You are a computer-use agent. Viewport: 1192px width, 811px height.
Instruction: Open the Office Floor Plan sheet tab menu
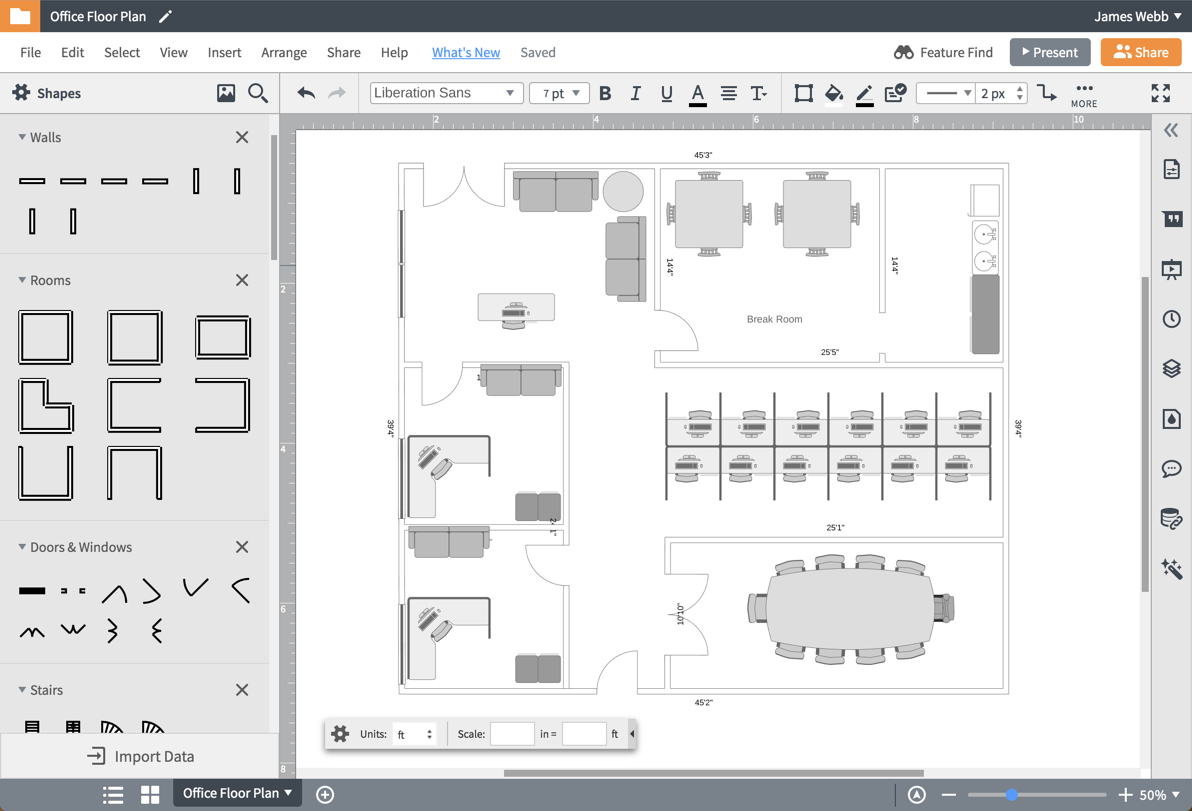tap(236, 793)
